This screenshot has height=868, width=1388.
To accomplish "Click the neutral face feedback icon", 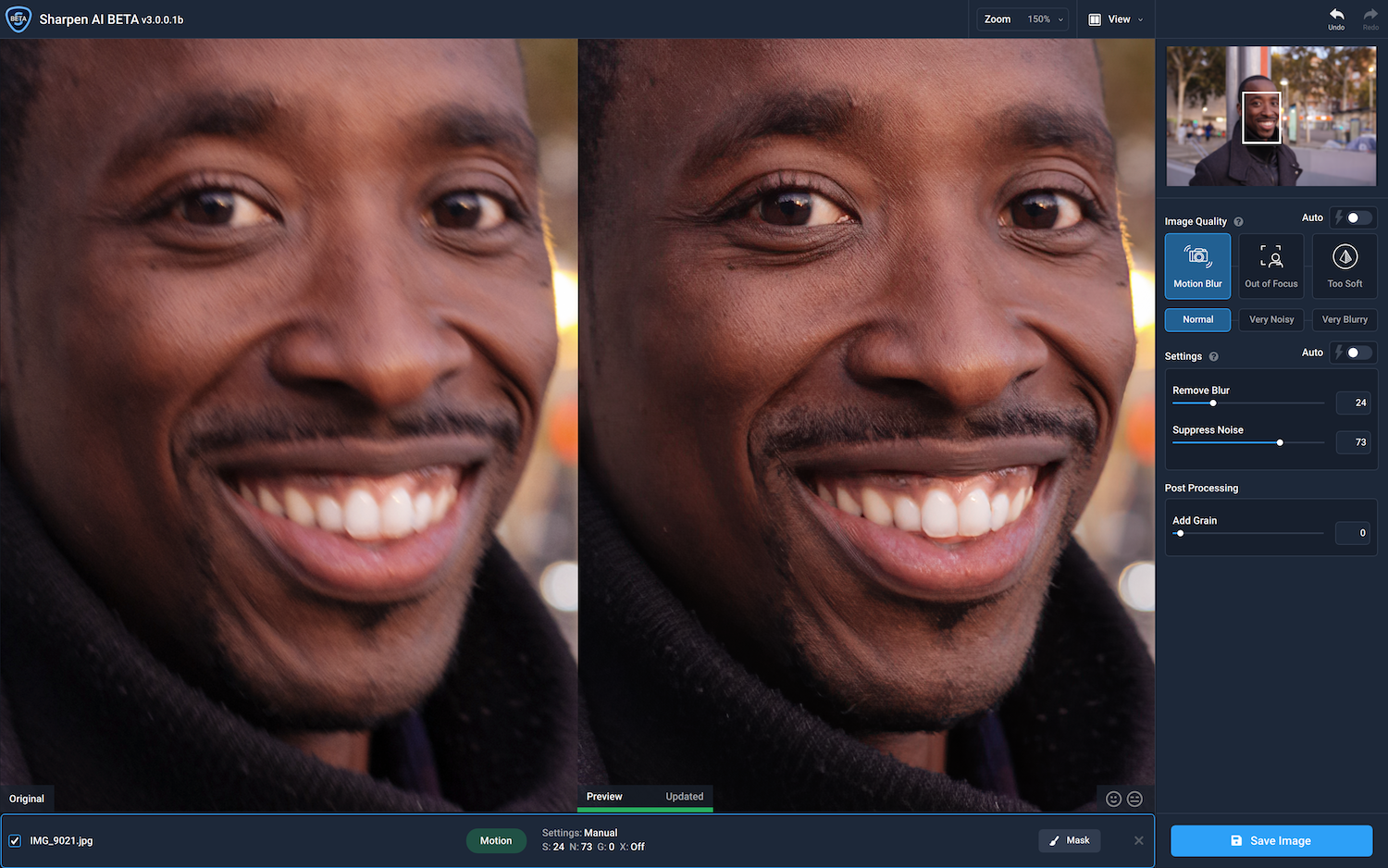I will (x=1134, y=799).
